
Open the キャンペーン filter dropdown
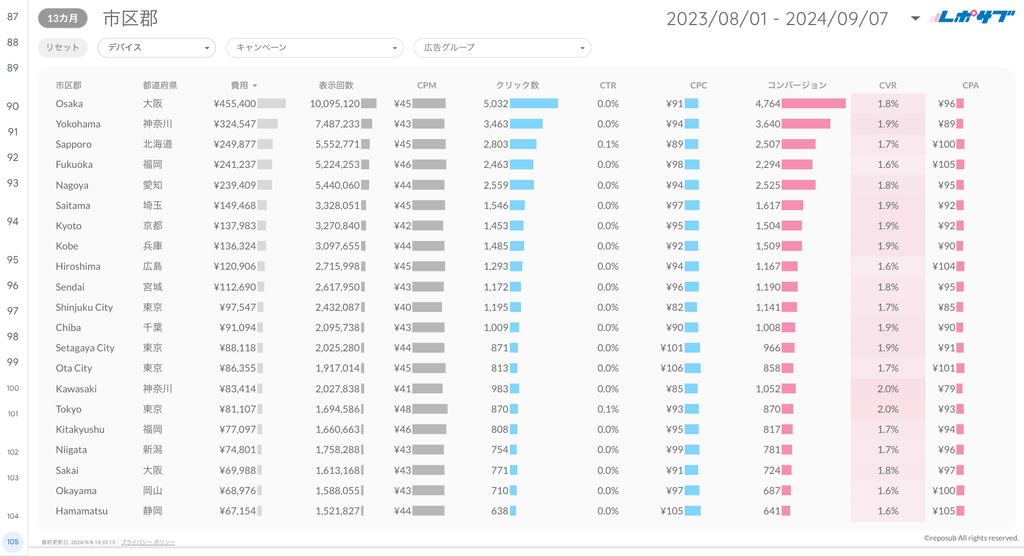(x=313, y=48)
